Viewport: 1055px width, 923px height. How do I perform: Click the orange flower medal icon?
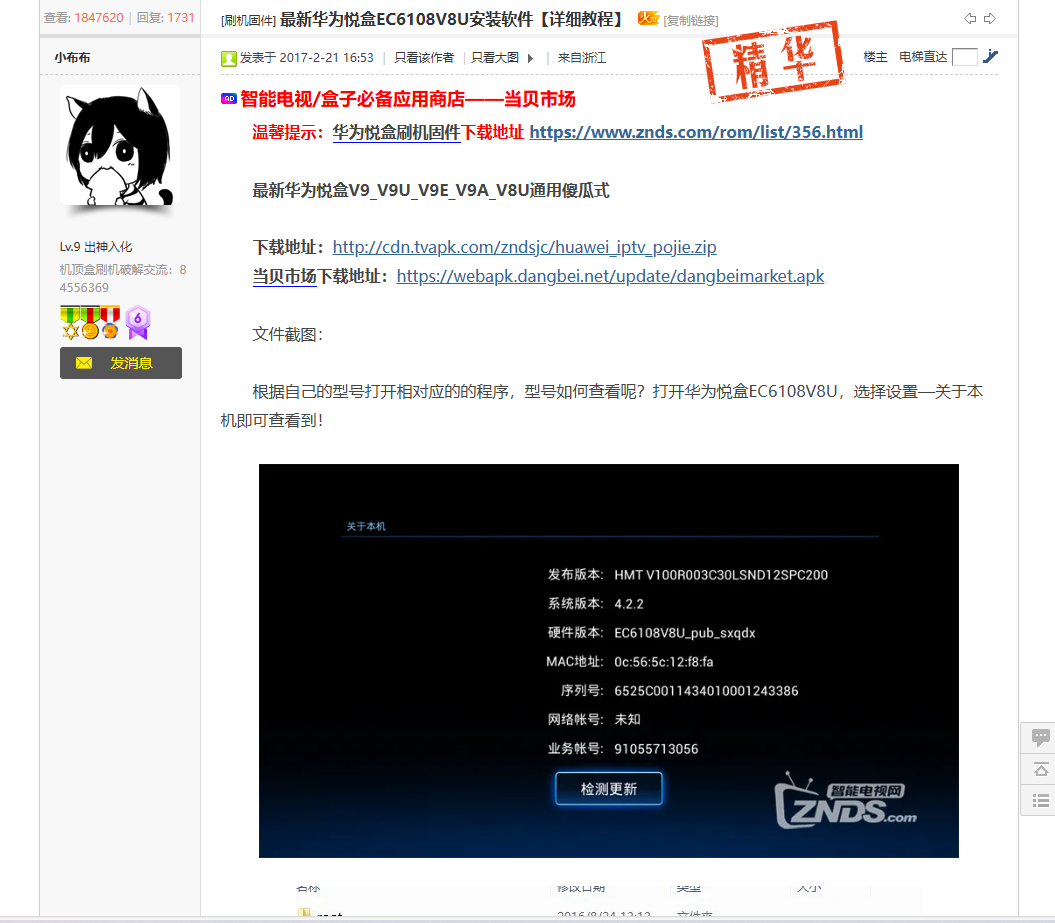pos(110,323)
